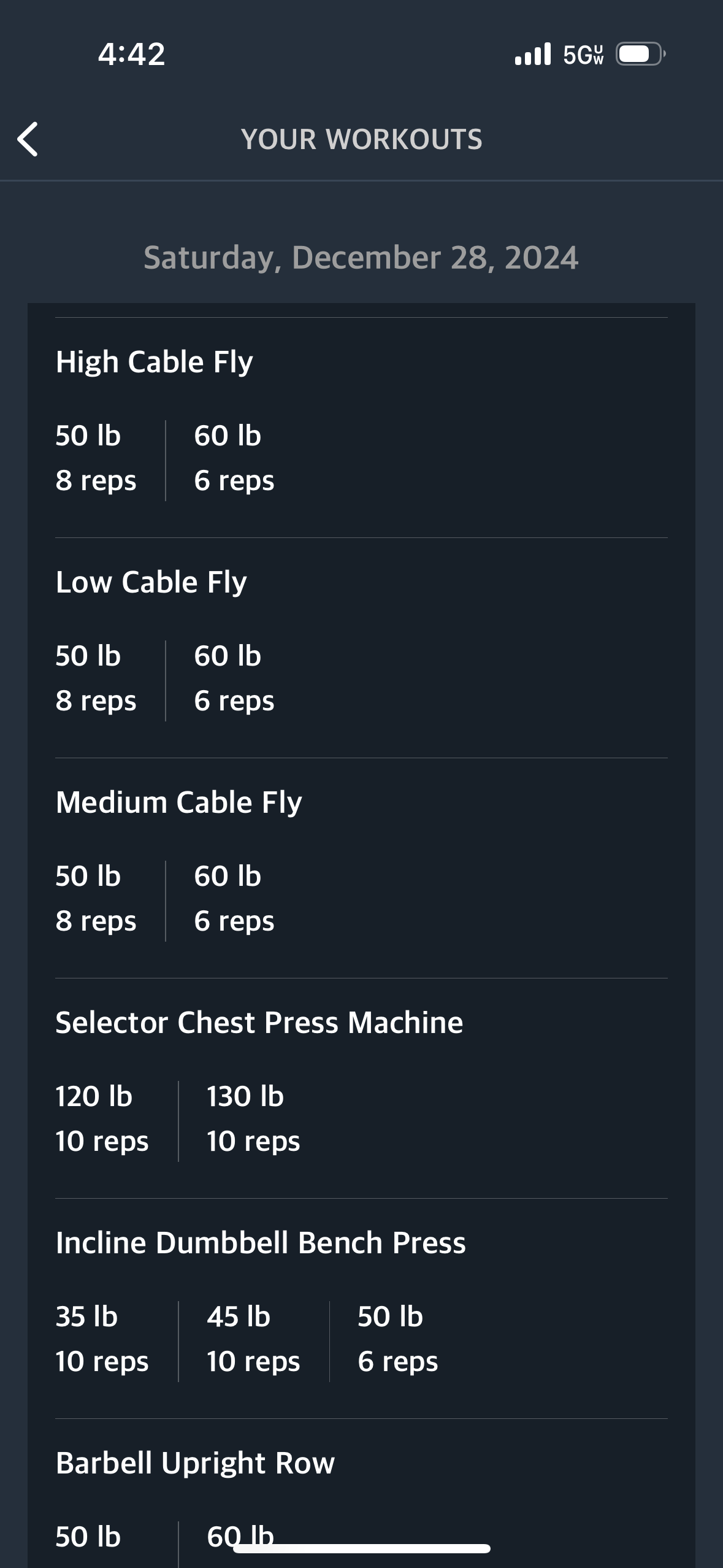Tap the home indicator bar at bottom
Screen dimensions: 723x1568
click(362, 1549)
